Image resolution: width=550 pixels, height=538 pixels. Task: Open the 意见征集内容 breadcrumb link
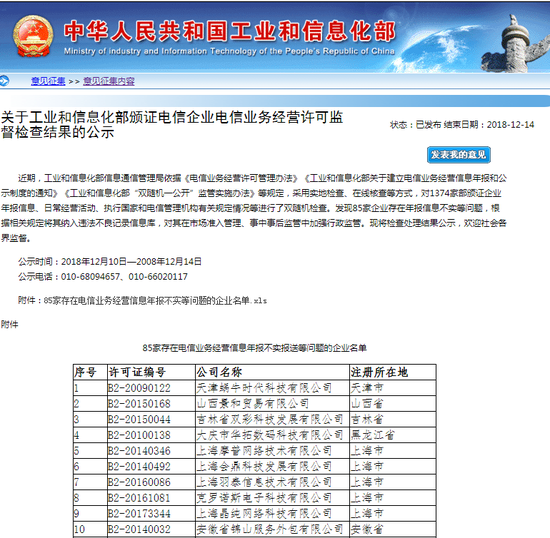109,81
